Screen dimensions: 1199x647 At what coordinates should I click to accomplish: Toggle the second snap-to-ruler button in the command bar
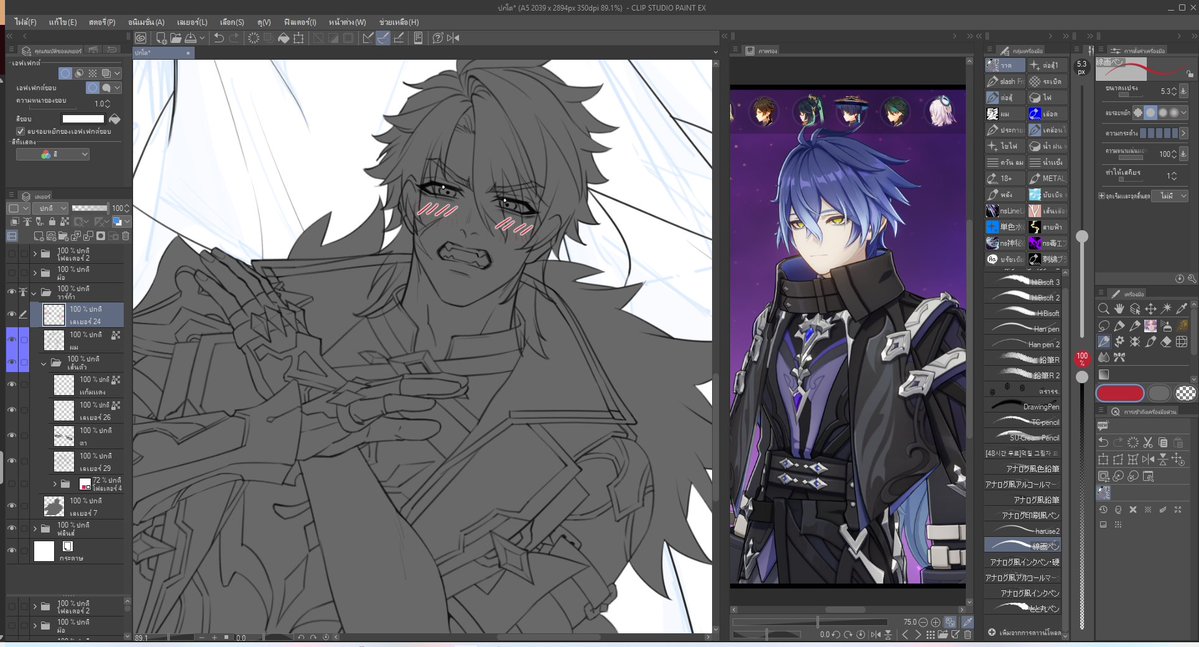pos(383,37)
